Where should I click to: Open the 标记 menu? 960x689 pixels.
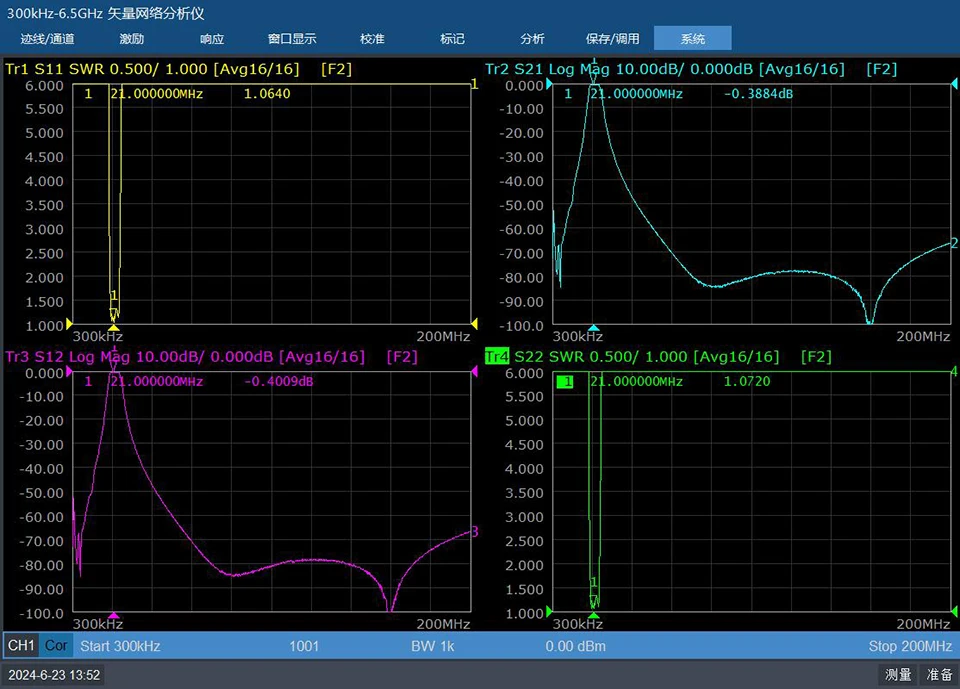[x=452, y=39]
